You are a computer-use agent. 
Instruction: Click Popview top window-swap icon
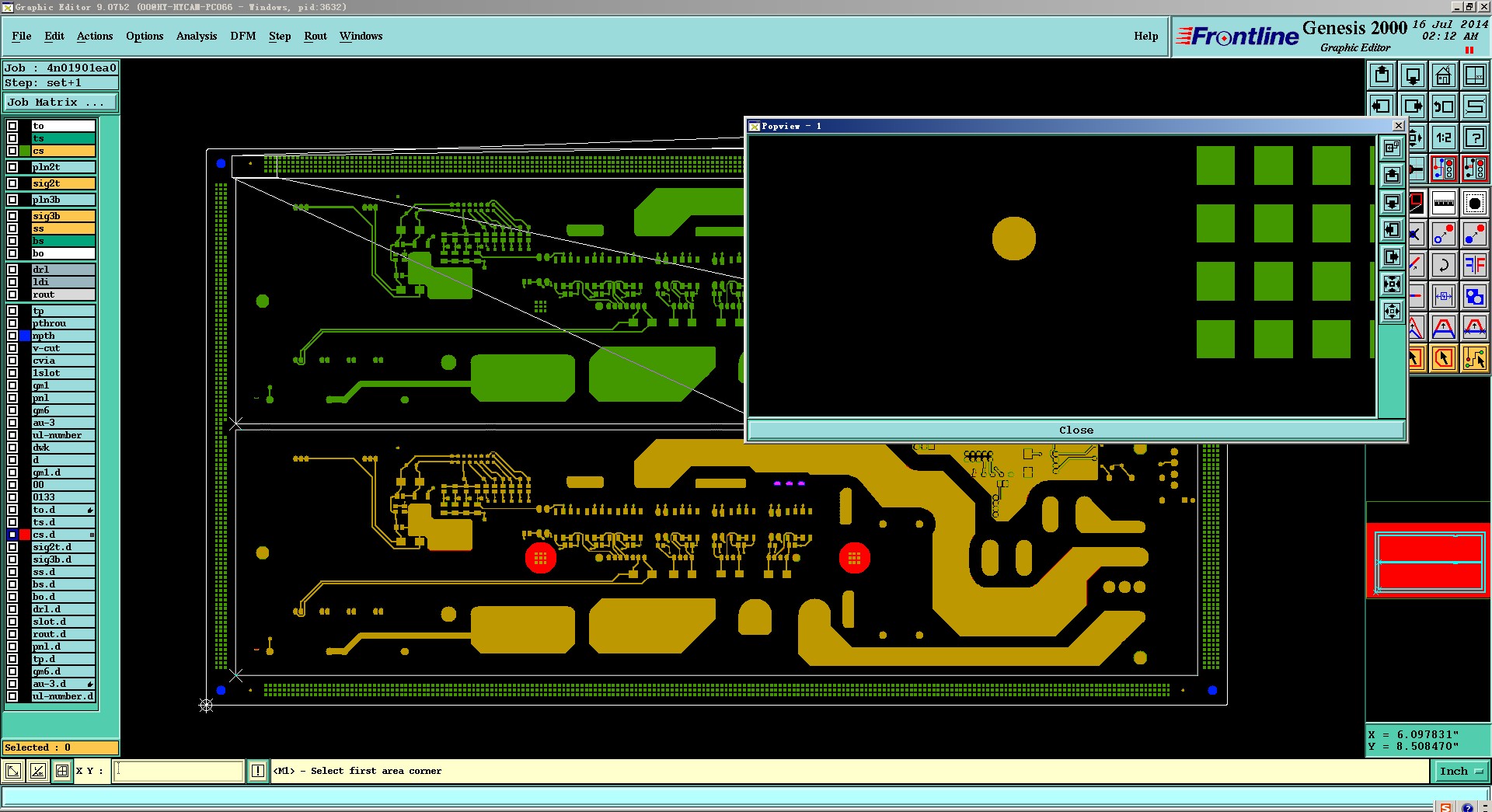click(x=1392, y=148)
